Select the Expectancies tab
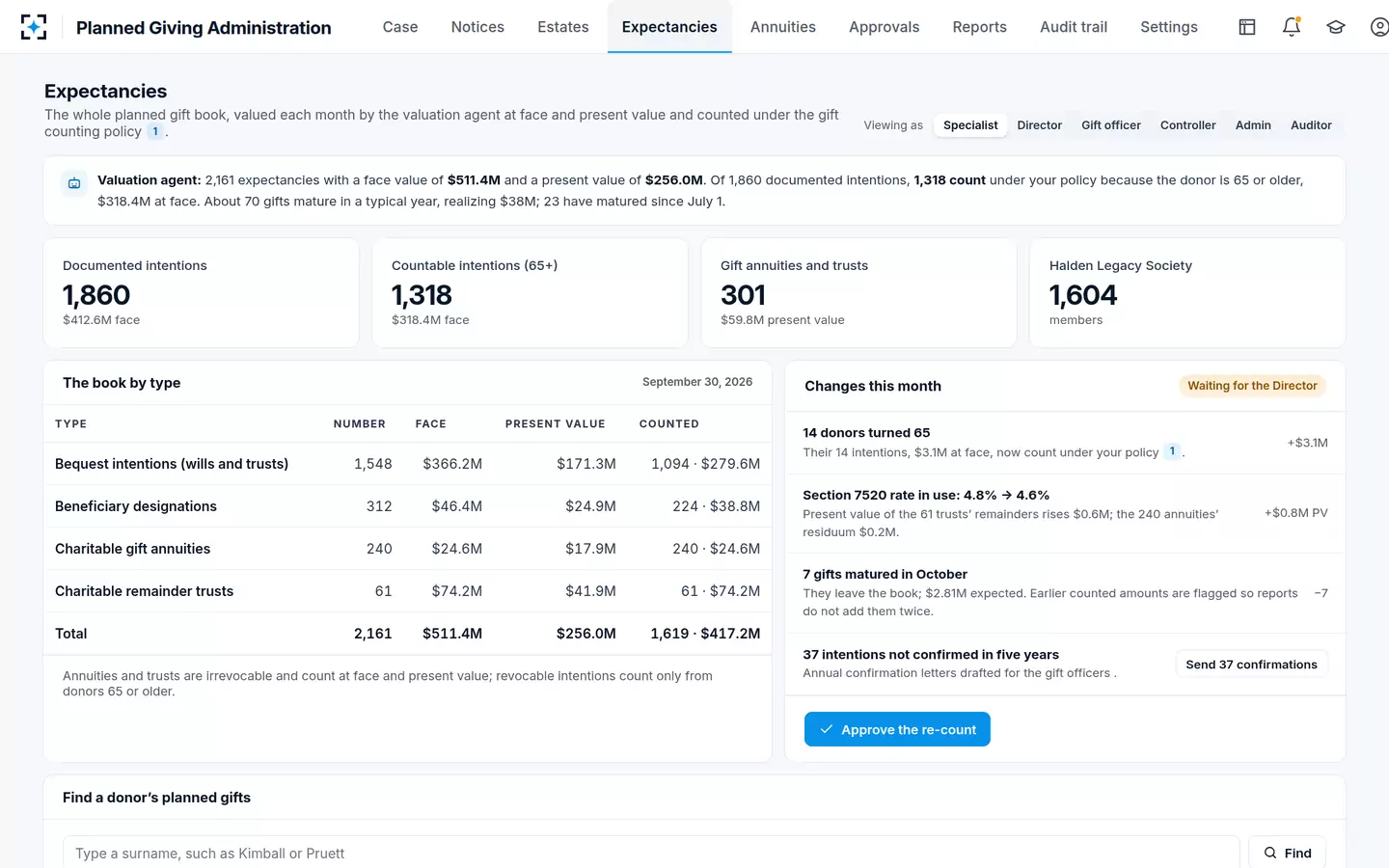 click(669, 27)
